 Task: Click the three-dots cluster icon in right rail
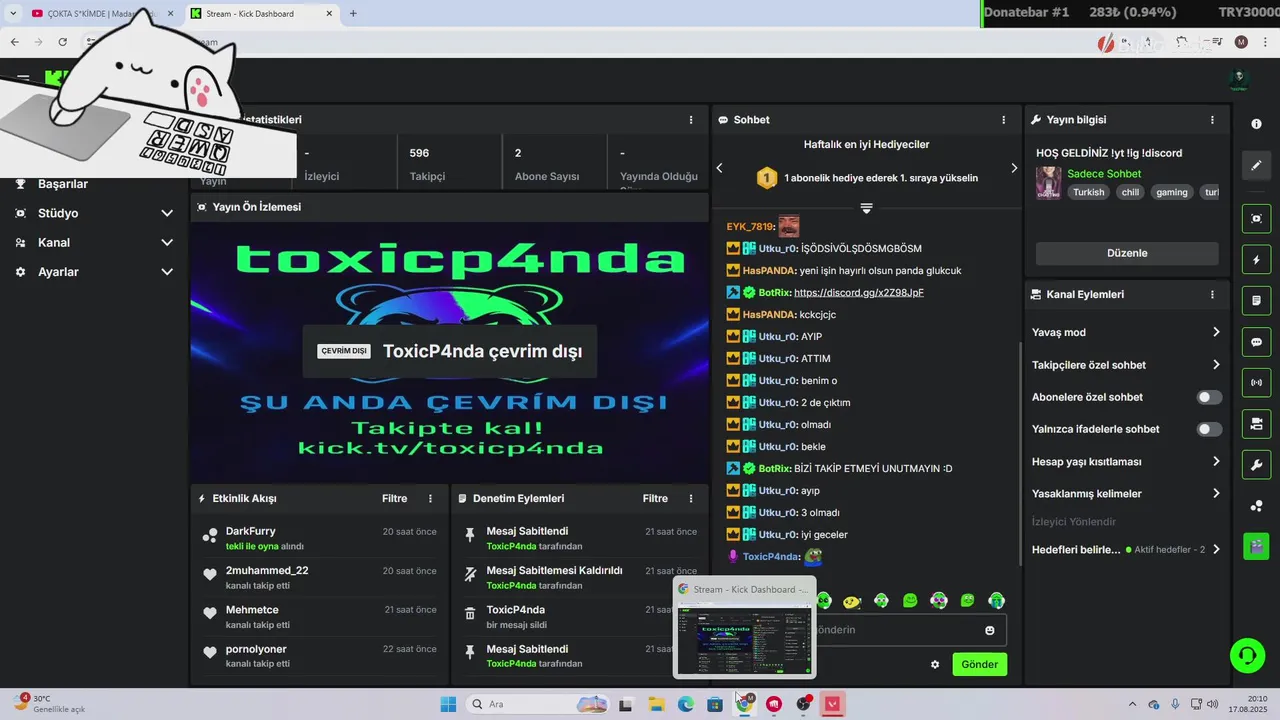1257,506
